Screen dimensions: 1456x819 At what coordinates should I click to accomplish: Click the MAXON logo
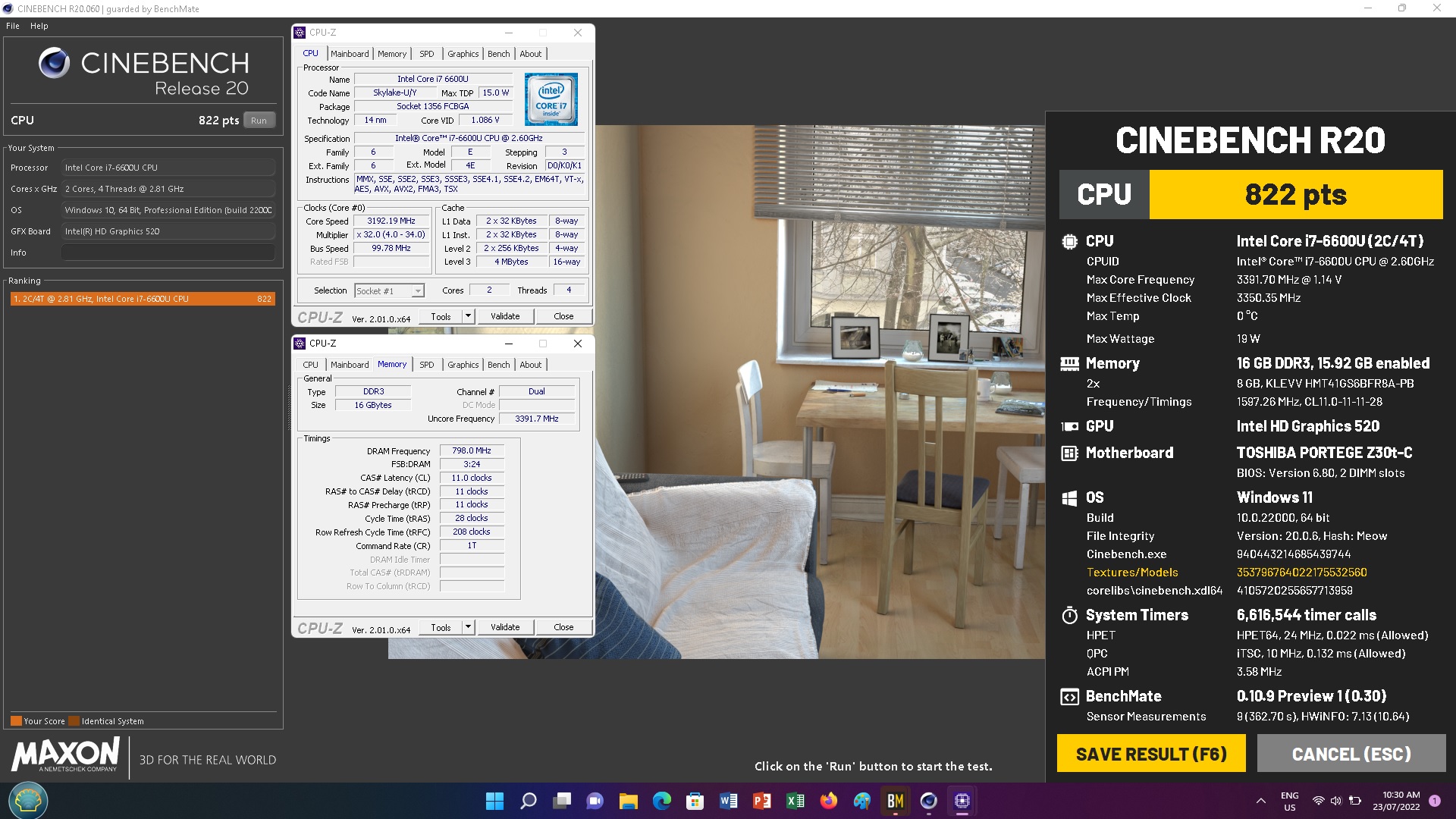point(66,756)
